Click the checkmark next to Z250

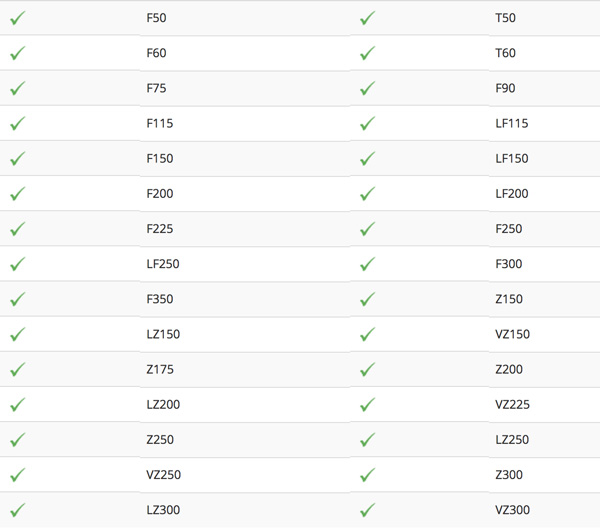click(18, 440)
